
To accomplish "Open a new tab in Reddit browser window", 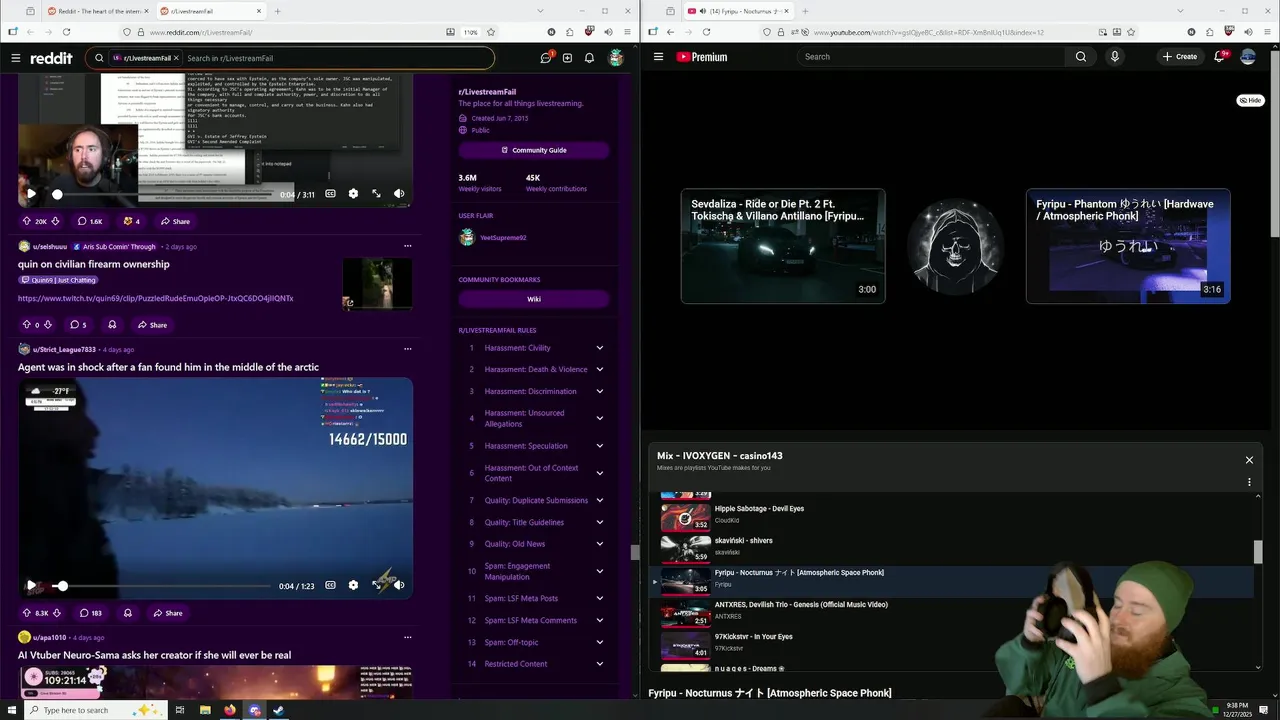I will pos(277,11).
